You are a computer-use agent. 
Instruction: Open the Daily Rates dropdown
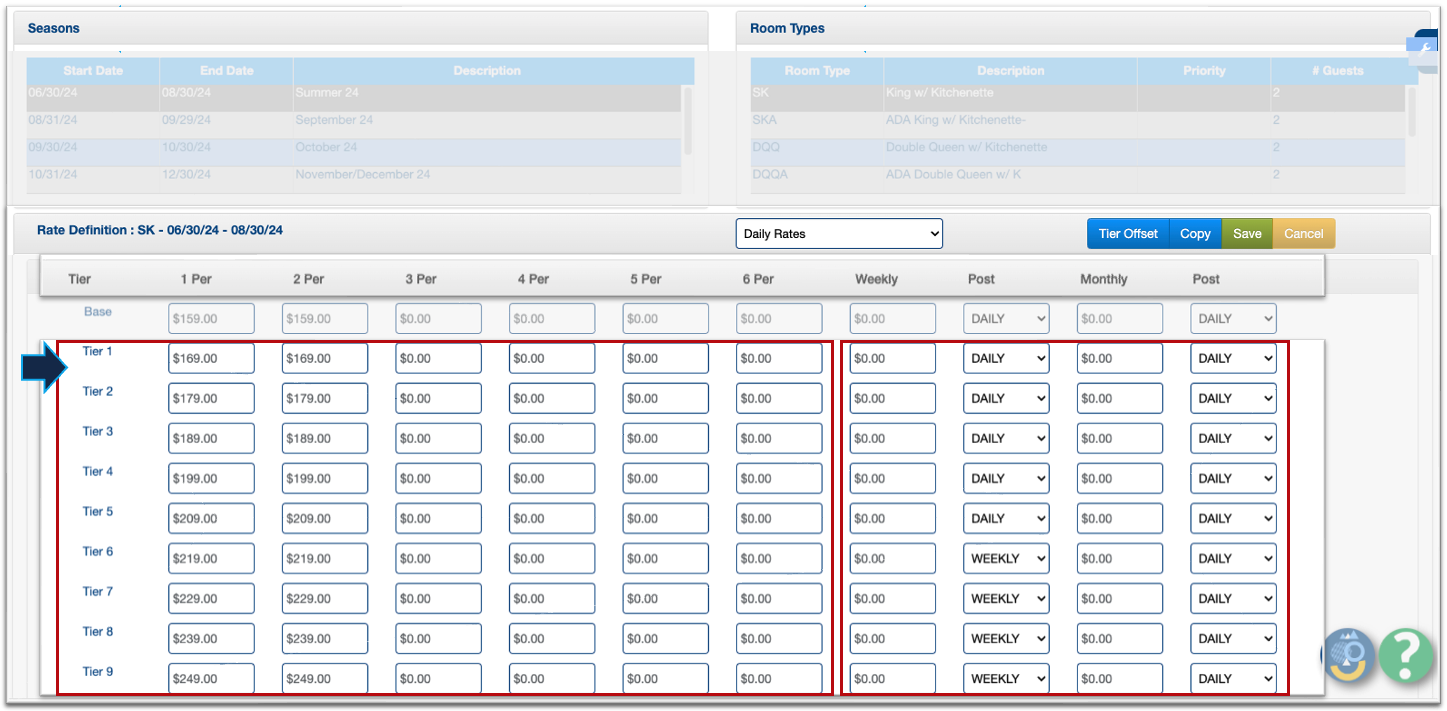839,234
